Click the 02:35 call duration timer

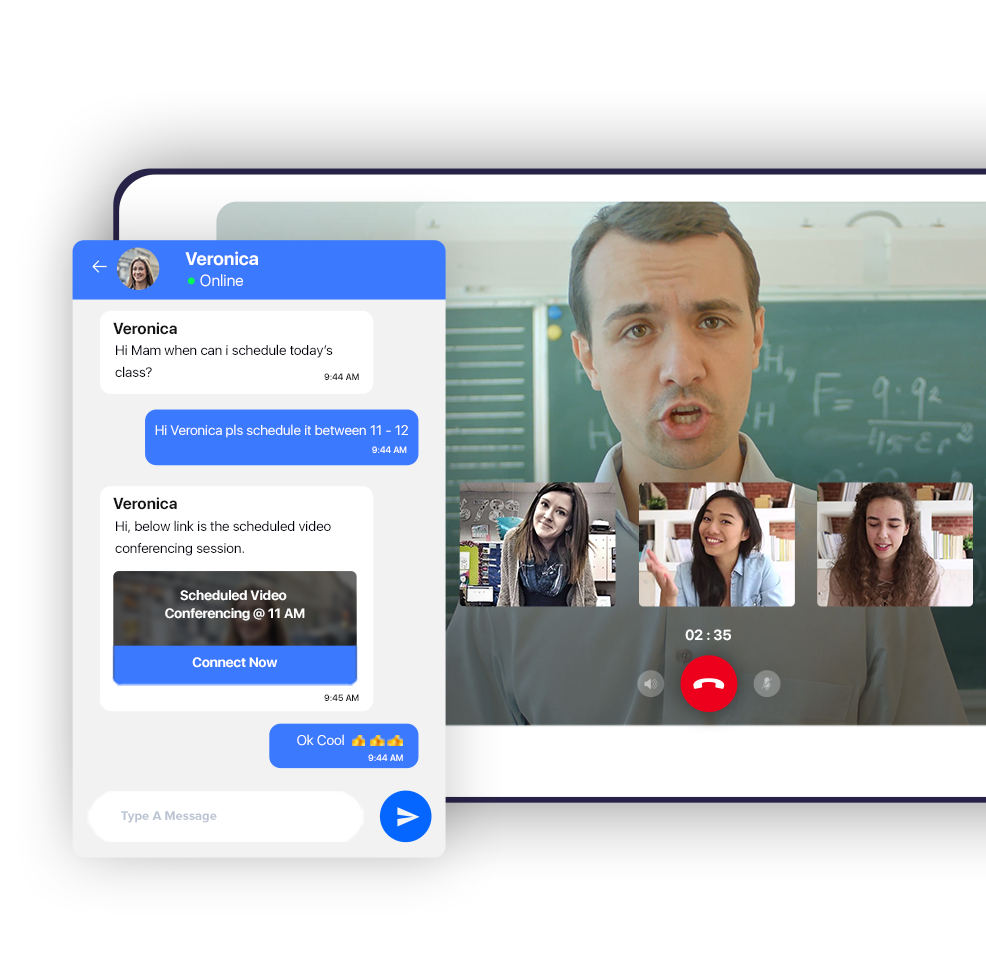pos(709,635)
